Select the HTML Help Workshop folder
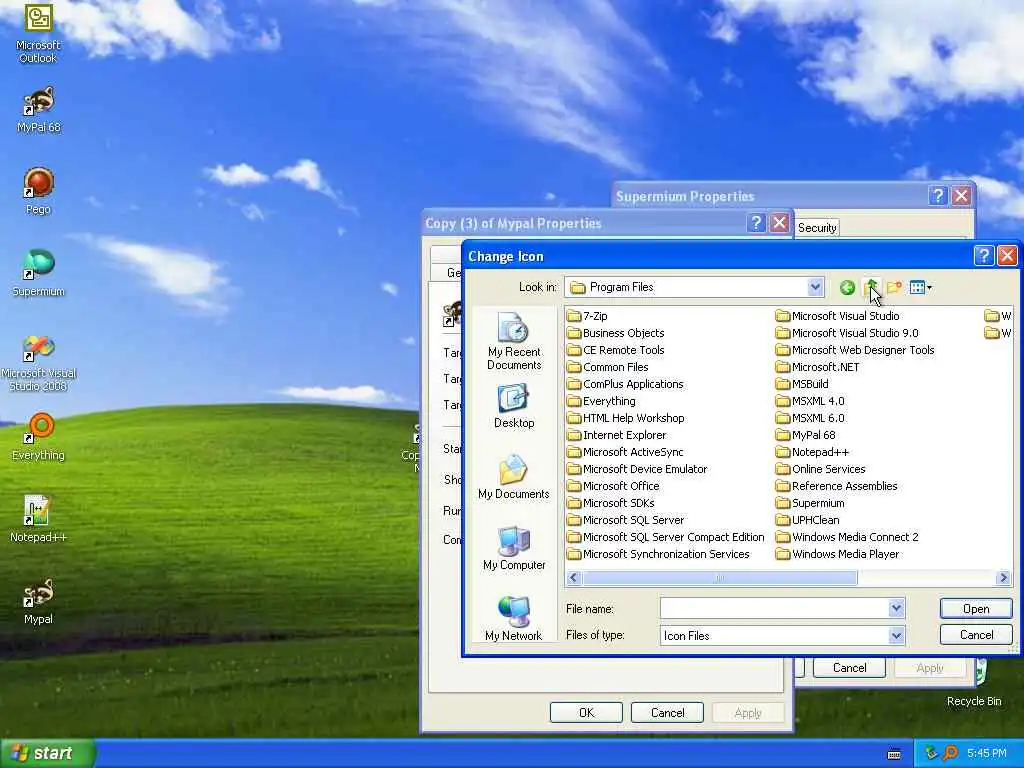The height and width of the screenshot is (768, 1024). pos(626,418)
